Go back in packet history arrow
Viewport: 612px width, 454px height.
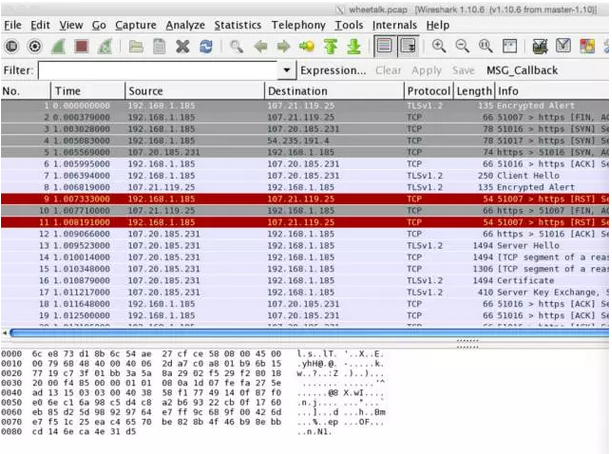(260, 46)
